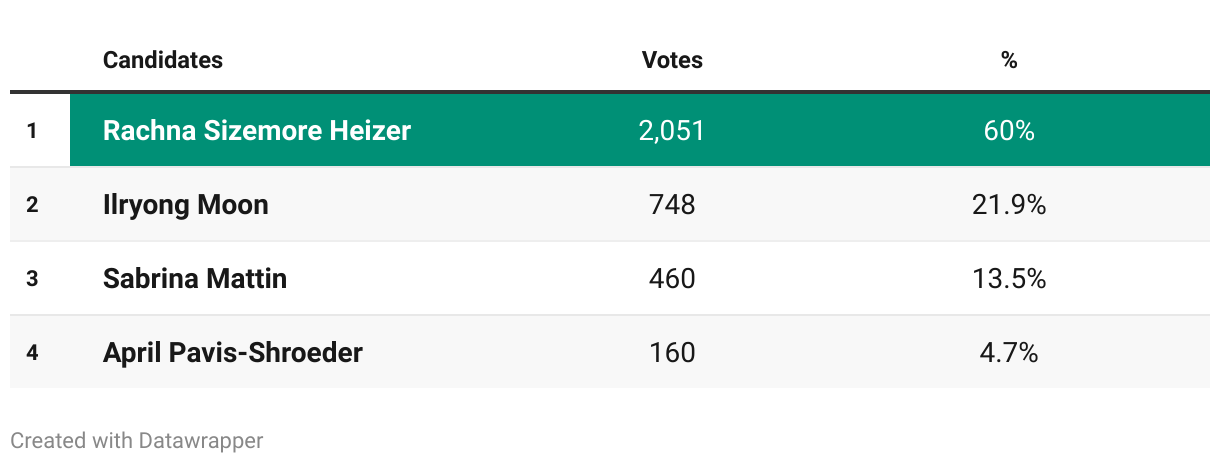Click the Votes column header
Image resolution: width=1220 pixels, height=464 pixels.
tap(672, 60)
